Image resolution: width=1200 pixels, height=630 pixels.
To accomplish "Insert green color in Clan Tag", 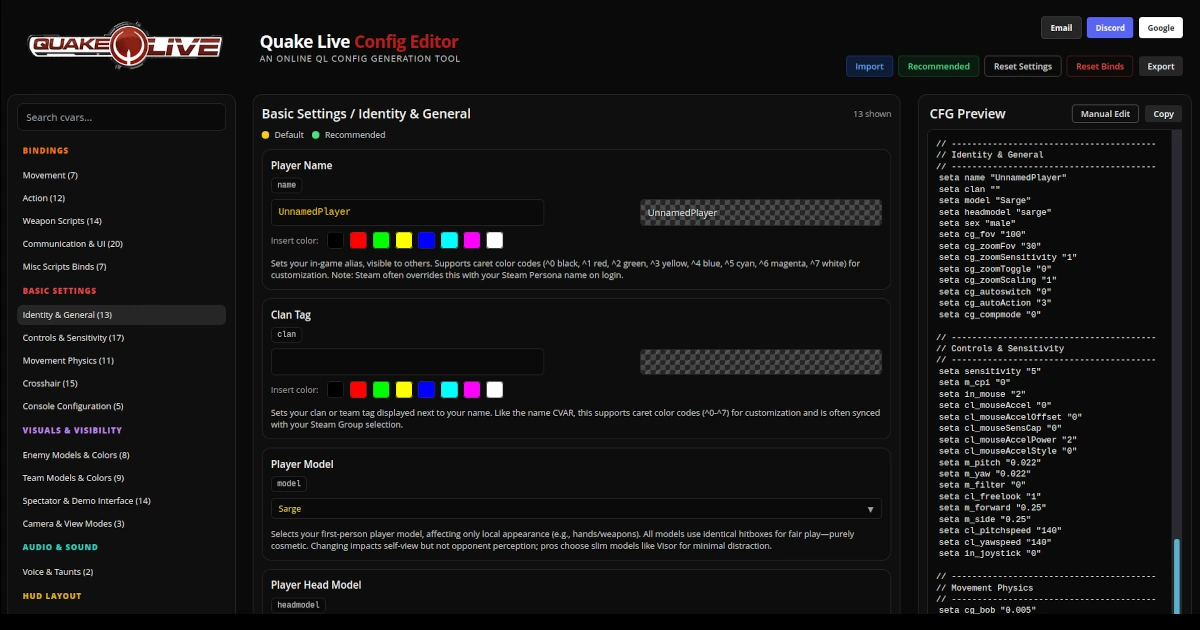I will tap(381, 389).
